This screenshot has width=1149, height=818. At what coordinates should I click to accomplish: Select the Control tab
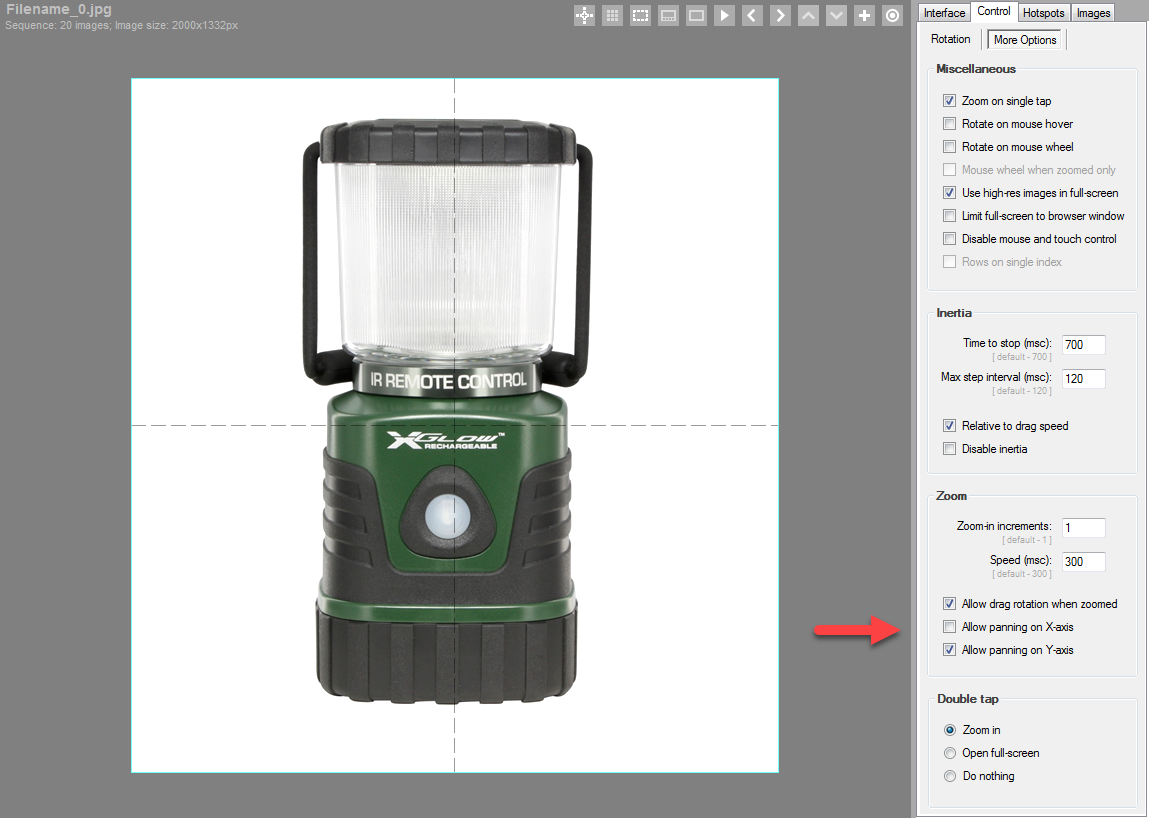[994, 11]
